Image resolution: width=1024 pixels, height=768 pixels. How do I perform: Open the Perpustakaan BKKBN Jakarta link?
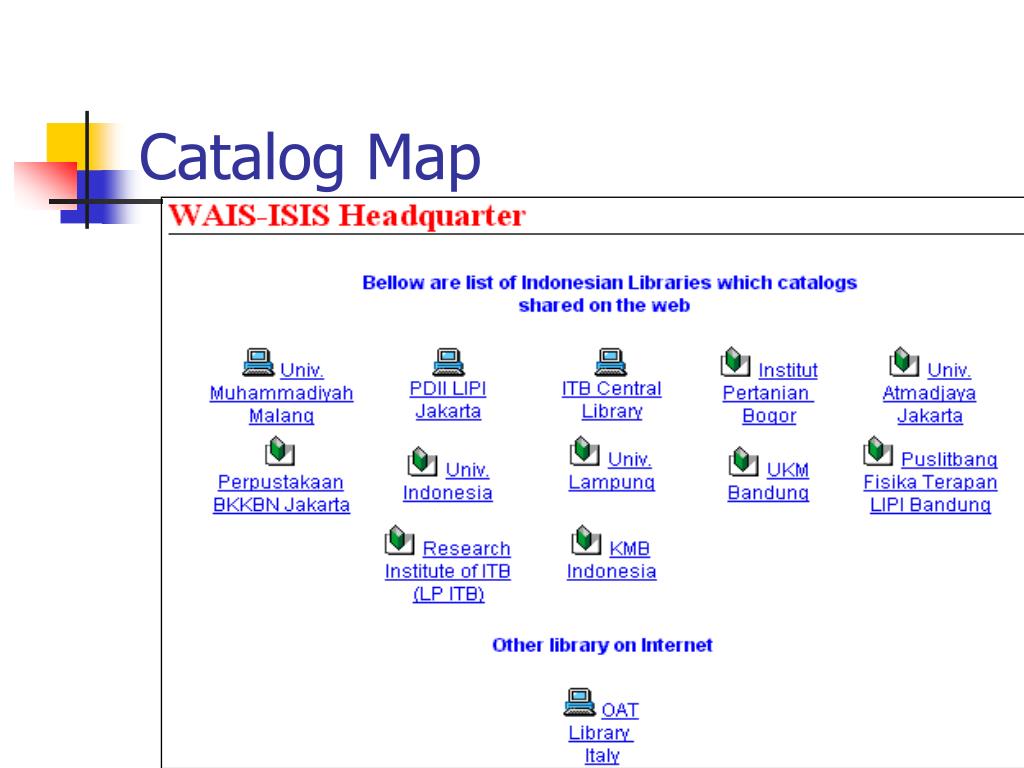281,493
